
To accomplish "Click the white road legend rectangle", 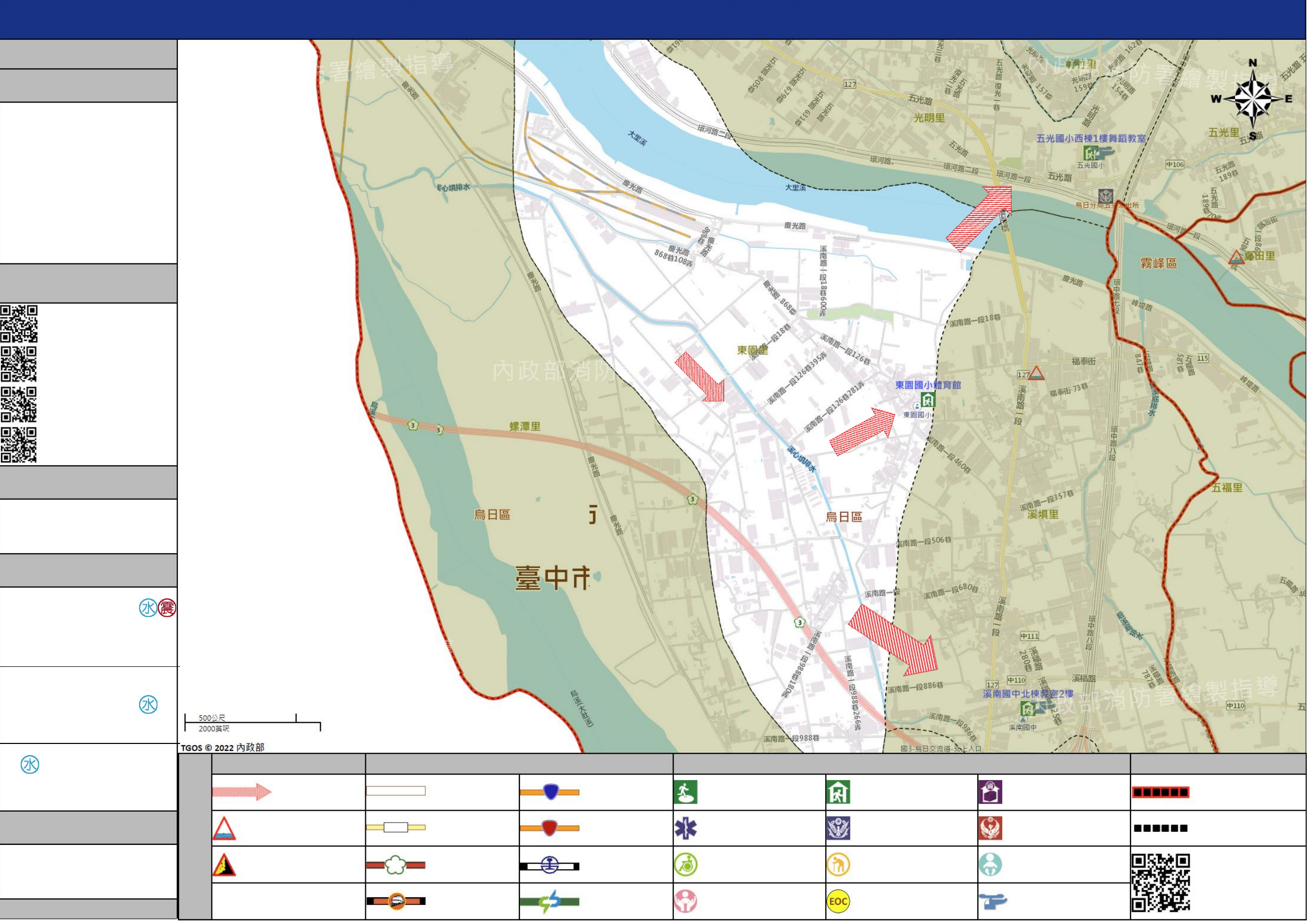I will tap(396, 791).
